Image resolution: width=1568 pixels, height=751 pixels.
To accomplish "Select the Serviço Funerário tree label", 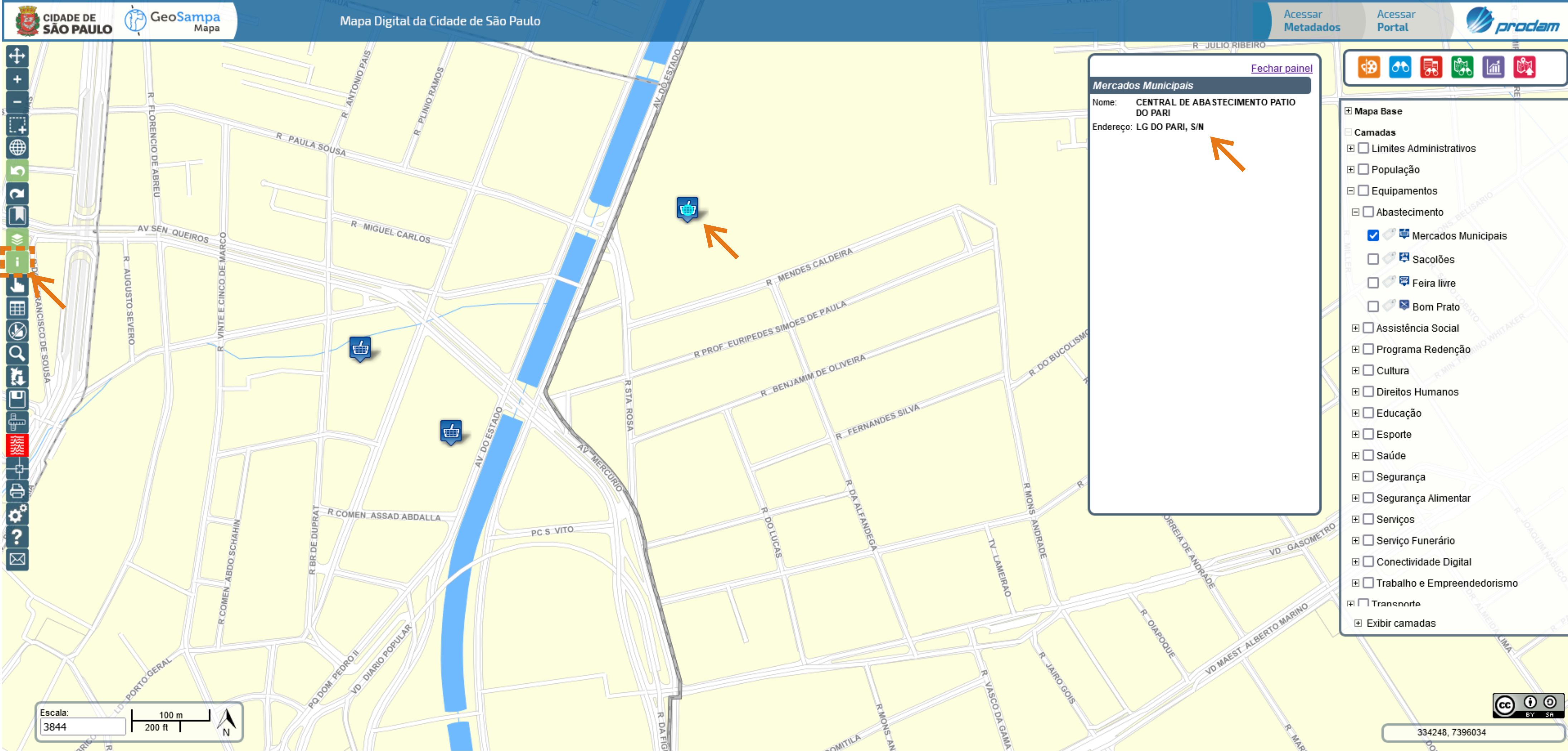I will point(1415,541).
